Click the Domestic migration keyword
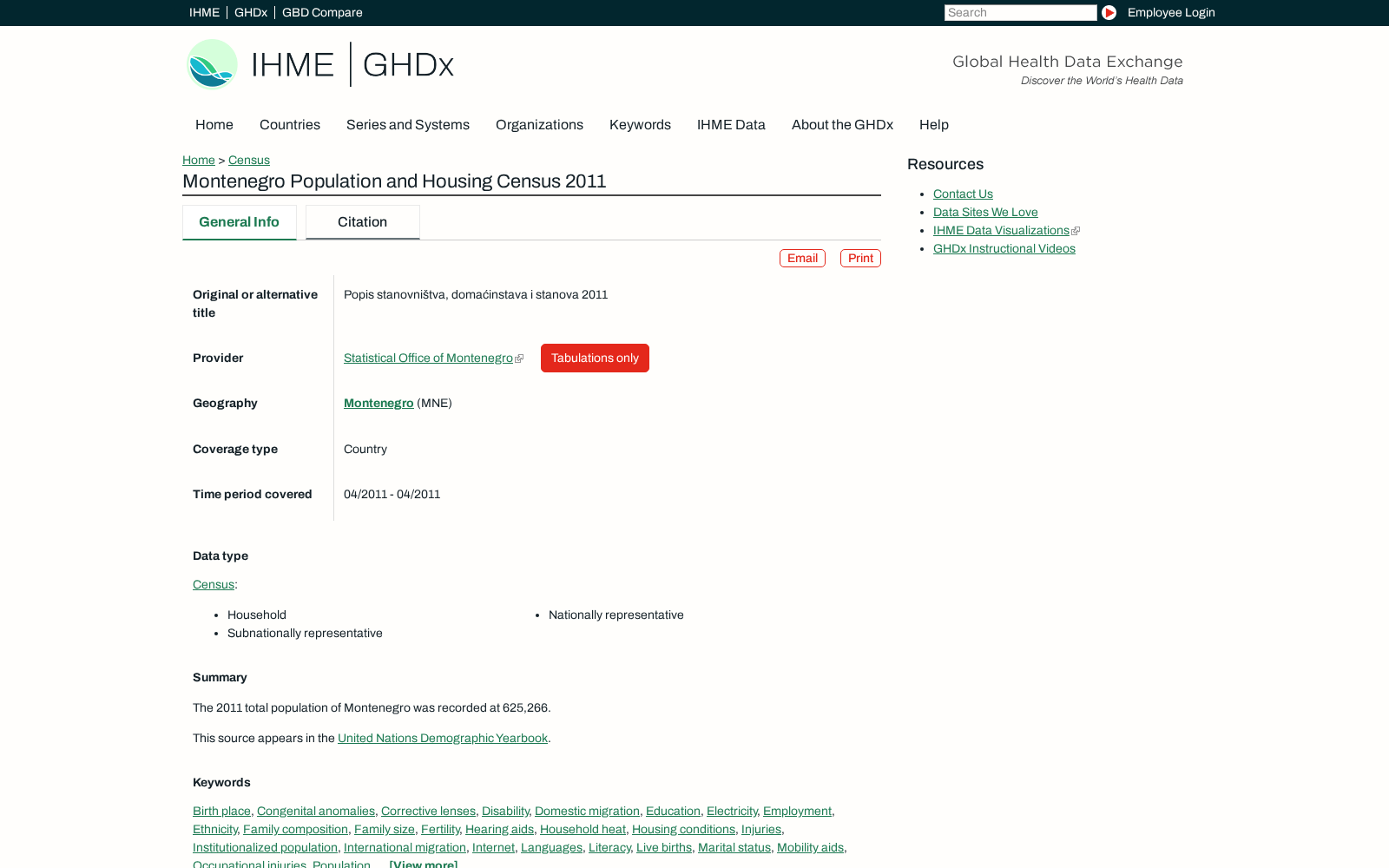This screenshot has height=868, width=1389. point(587,811)
